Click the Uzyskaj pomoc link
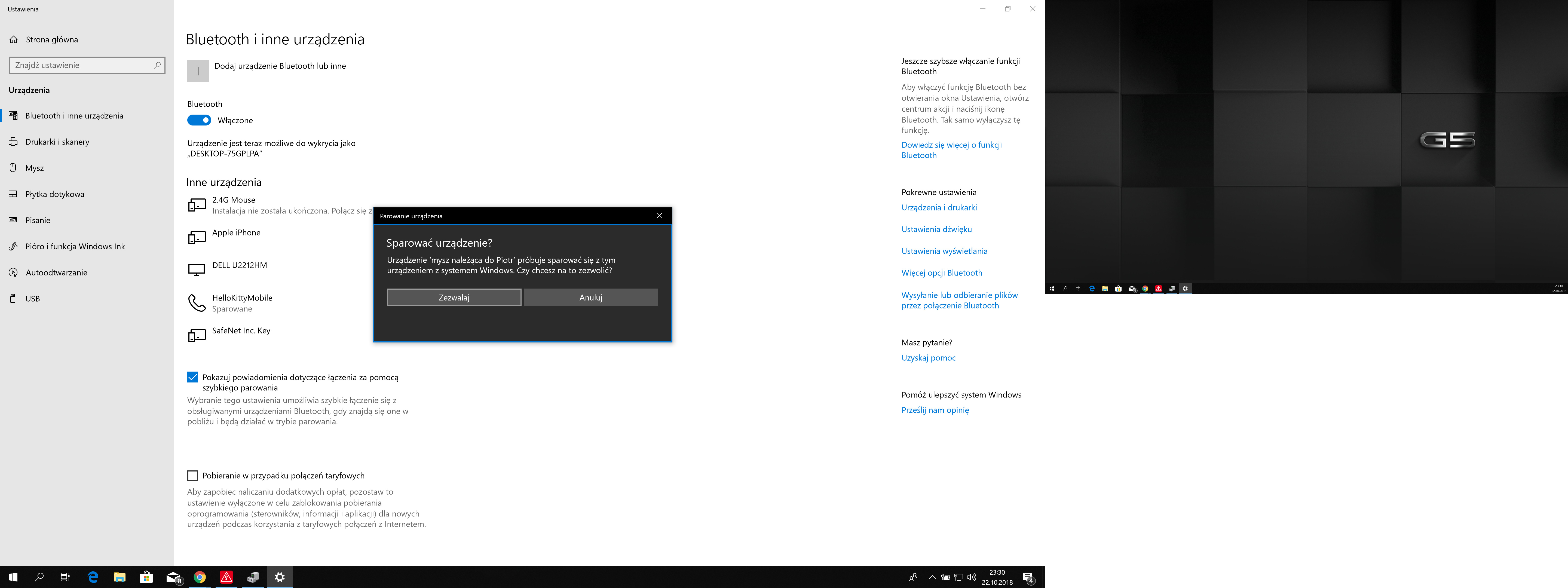 (x=928, y=358)
